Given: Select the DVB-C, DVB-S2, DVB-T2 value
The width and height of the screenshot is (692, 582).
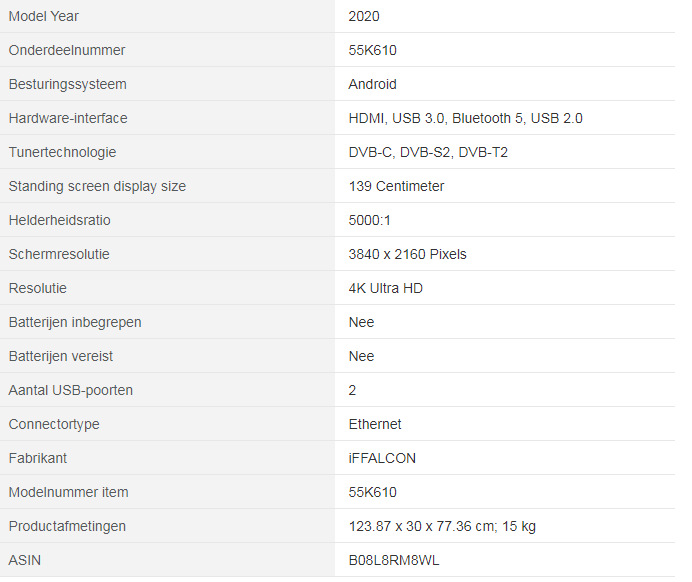Looking at the screenshot, I should click(x=428, y=152).
